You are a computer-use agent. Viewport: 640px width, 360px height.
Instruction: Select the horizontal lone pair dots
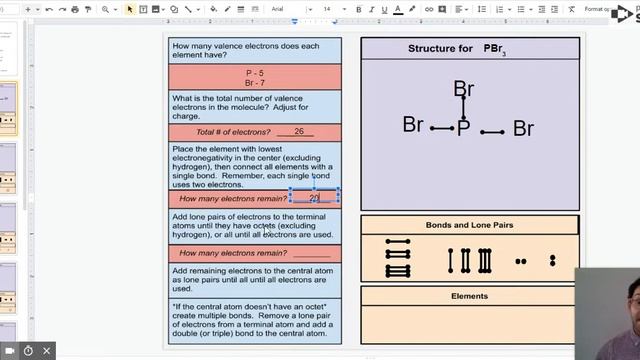[521, 262]
